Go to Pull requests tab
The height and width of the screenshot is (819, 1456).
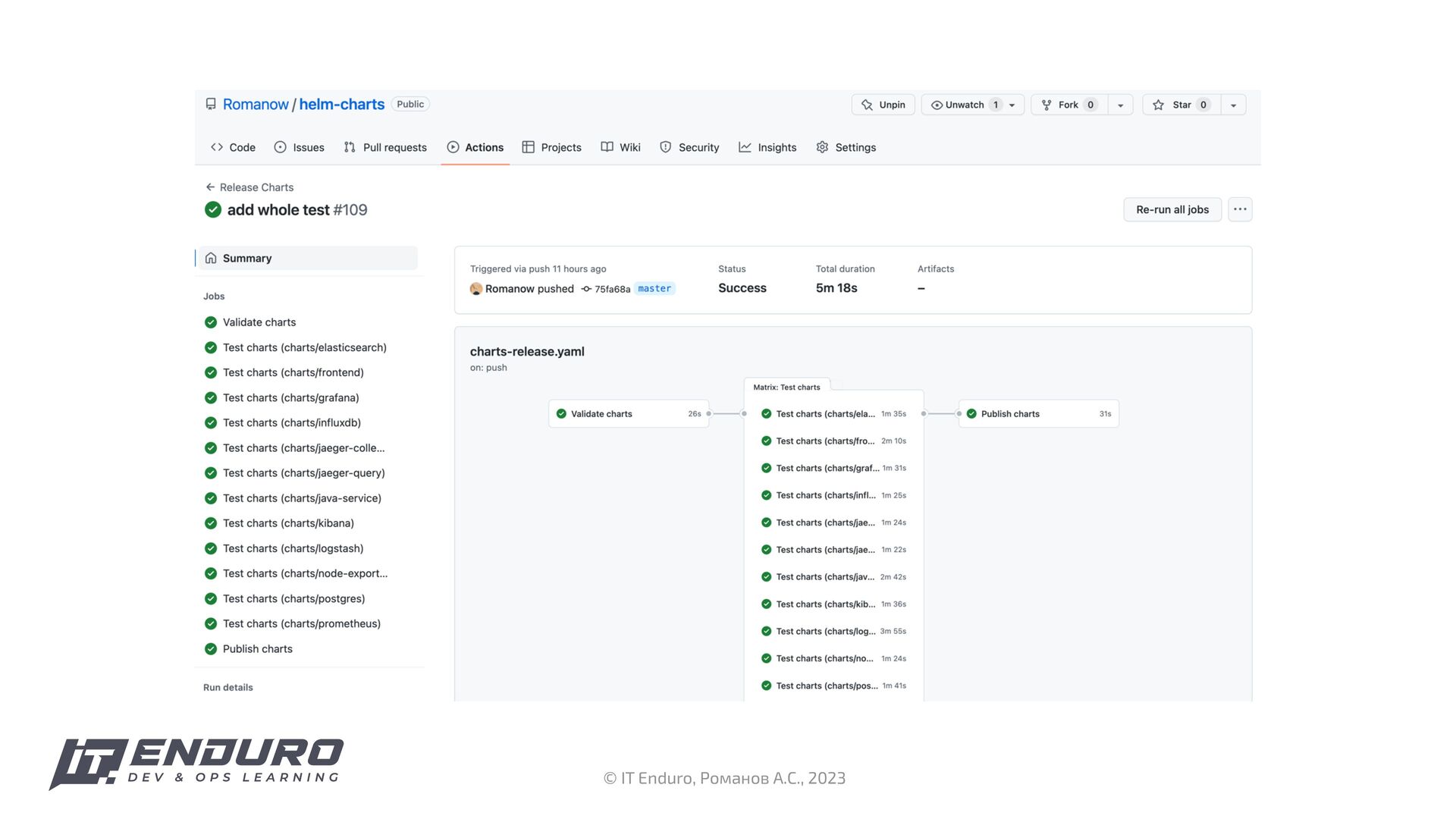[385, 147]
